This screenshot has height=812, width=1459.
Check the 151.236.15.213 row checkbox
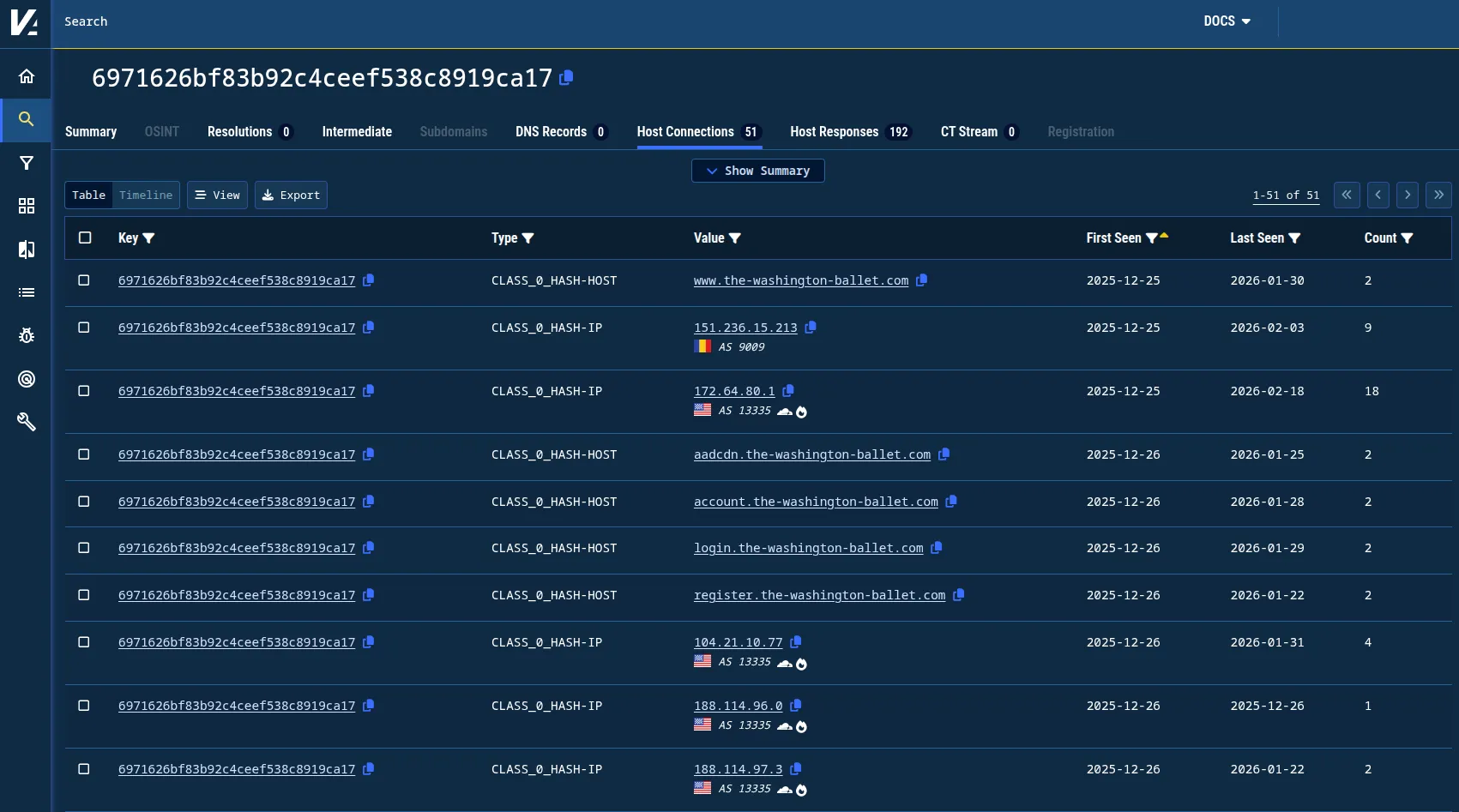pos(84,328)
